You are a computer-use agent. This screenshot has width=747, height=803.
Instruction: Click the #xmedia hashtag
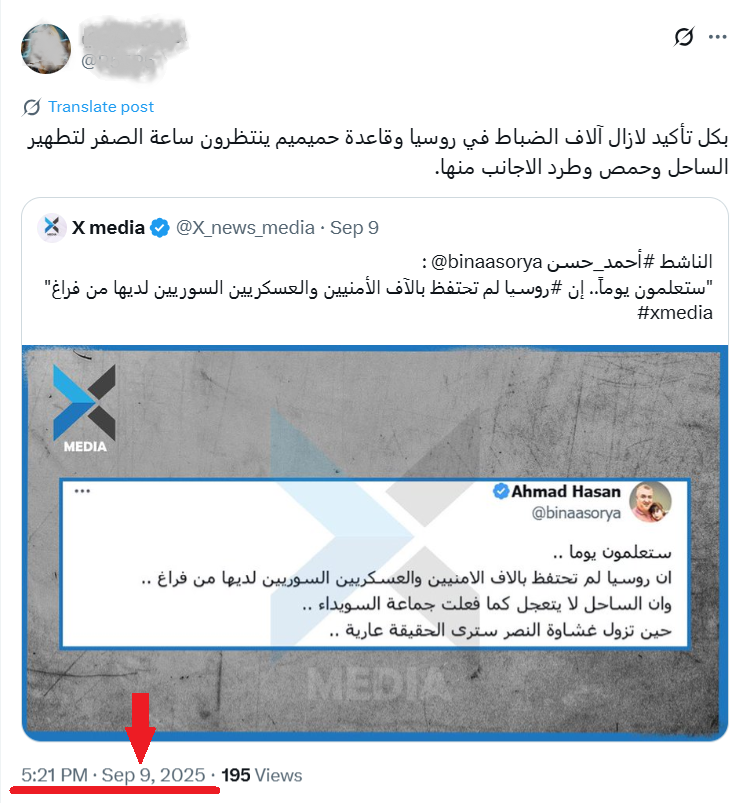pos(675,312)
